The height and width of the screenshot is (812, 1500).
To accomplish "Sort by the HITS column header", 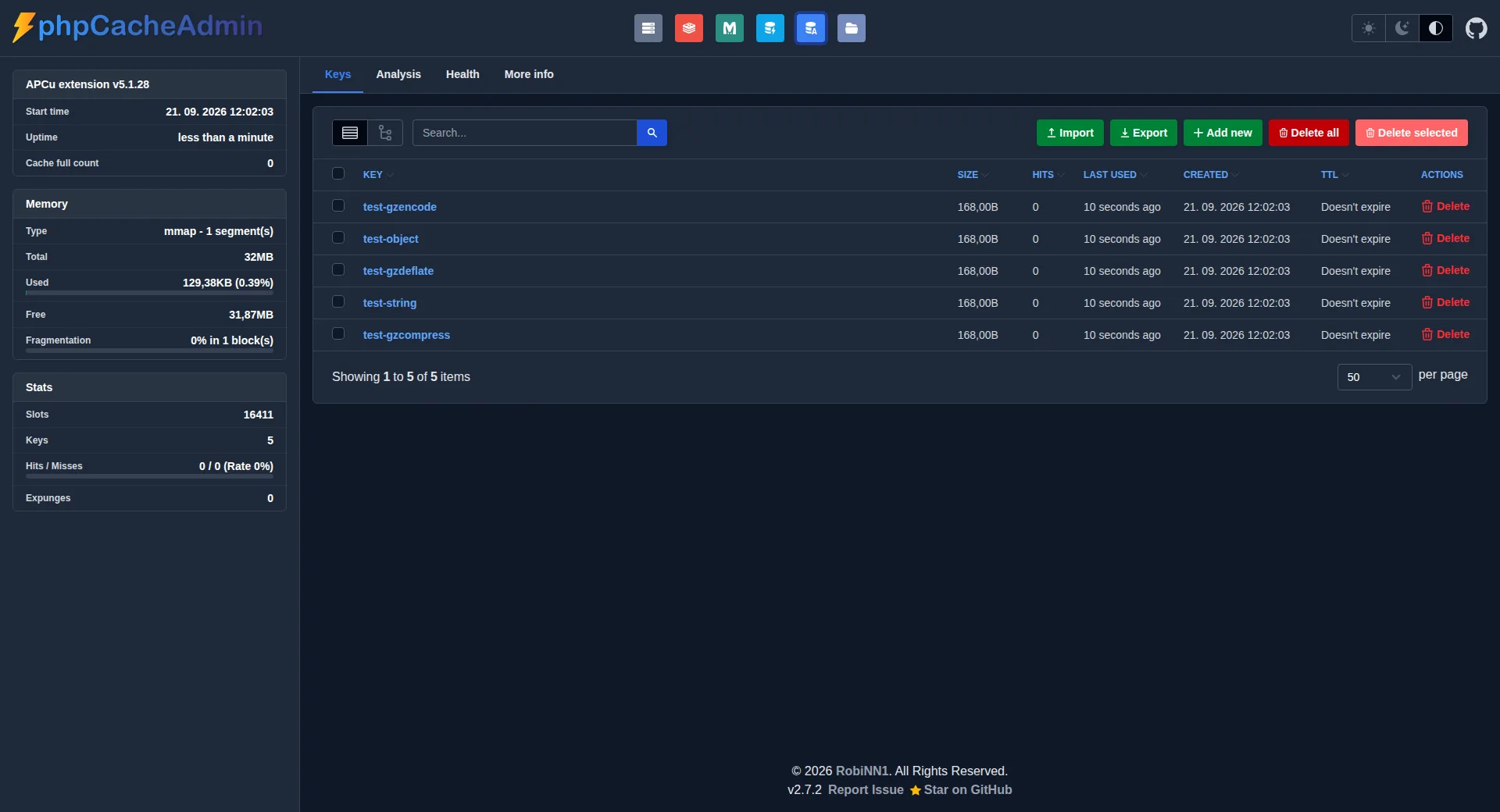I will [1048, 175].
